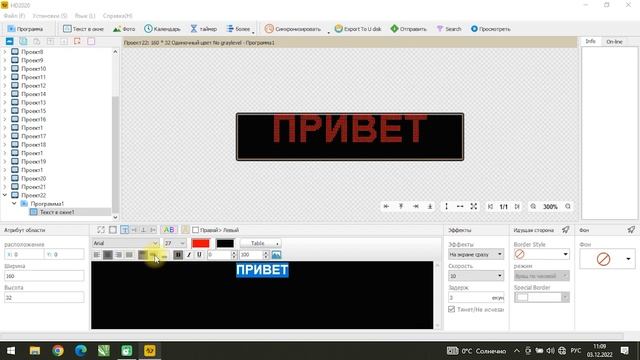
Task: Open the Border Style dropdown
Action: 542,254
